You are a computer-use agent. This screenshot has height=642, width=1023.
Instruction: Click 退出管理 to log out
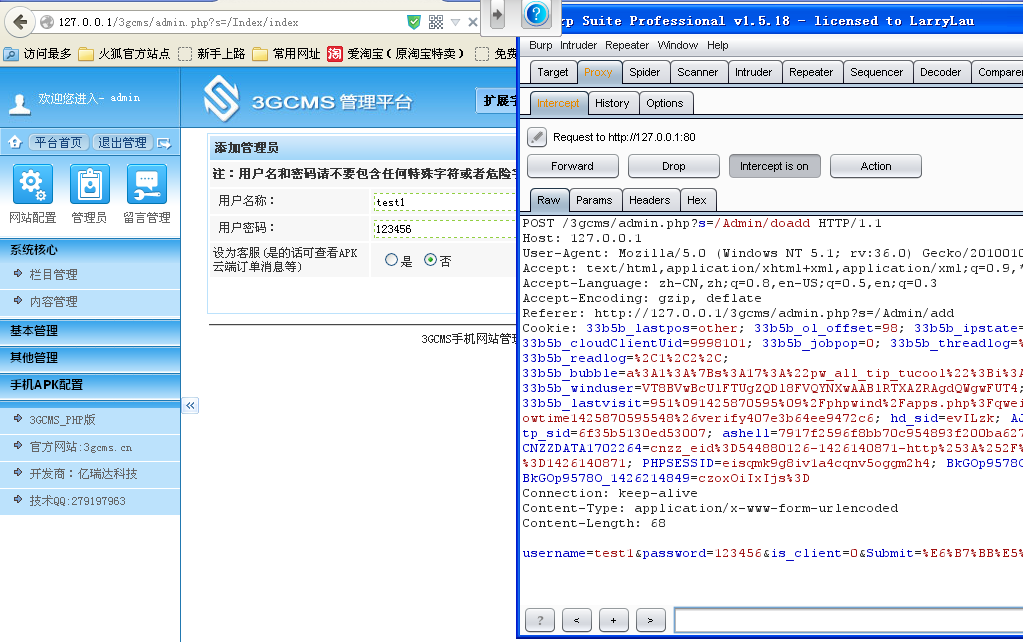122,142
